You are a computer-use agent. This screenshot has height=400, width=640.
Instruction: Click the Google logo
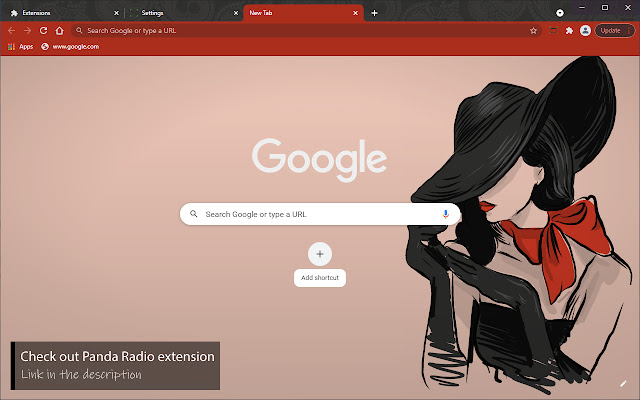(x=320, y=160)
